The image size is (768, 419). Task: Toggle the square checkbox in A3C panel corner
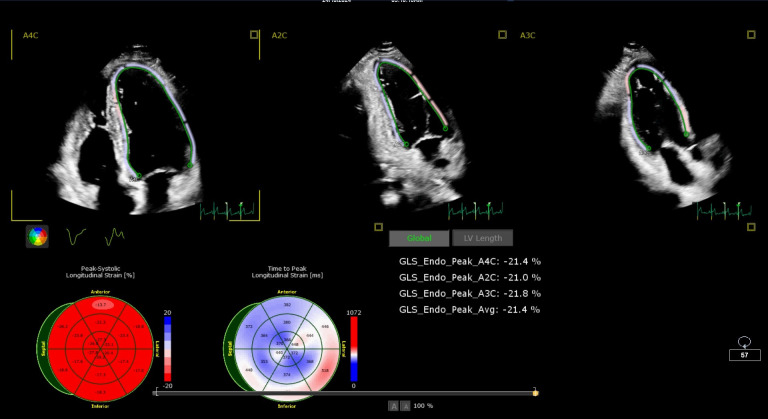coord(751,35)
